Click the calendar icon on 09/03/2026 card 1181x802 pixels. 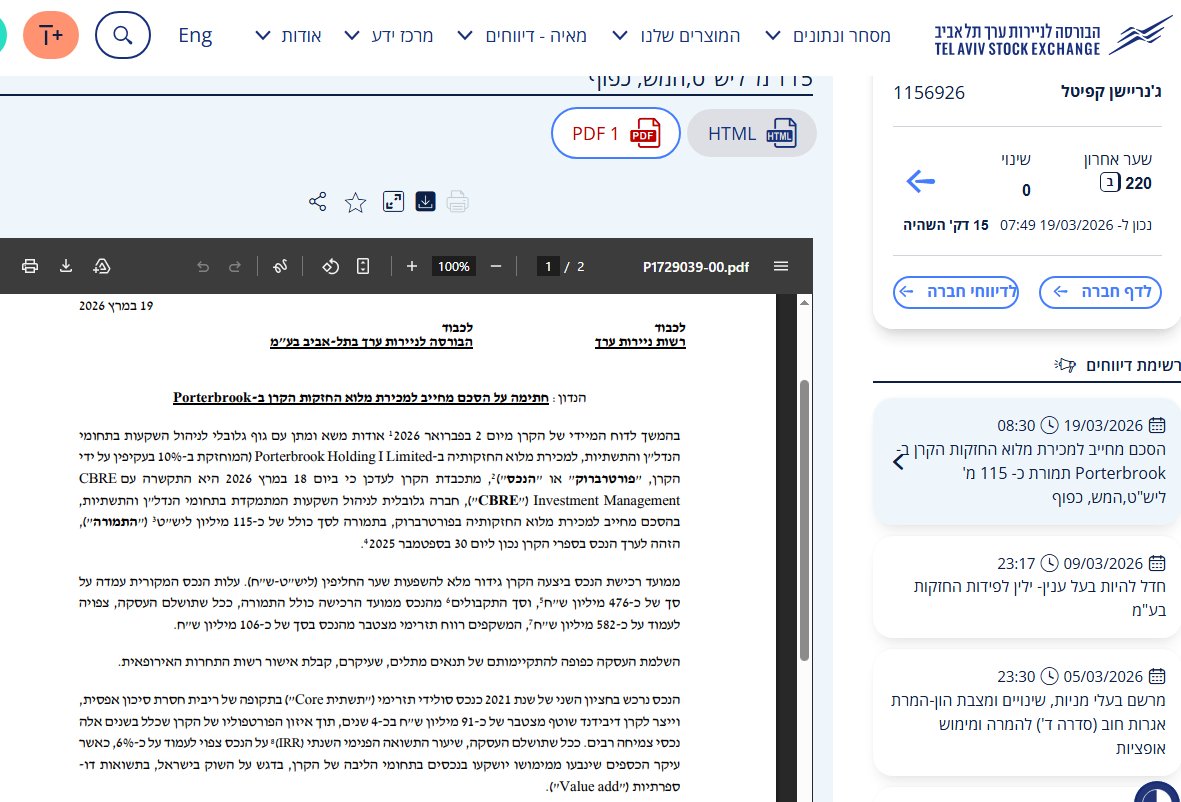tap(1157, 563)
